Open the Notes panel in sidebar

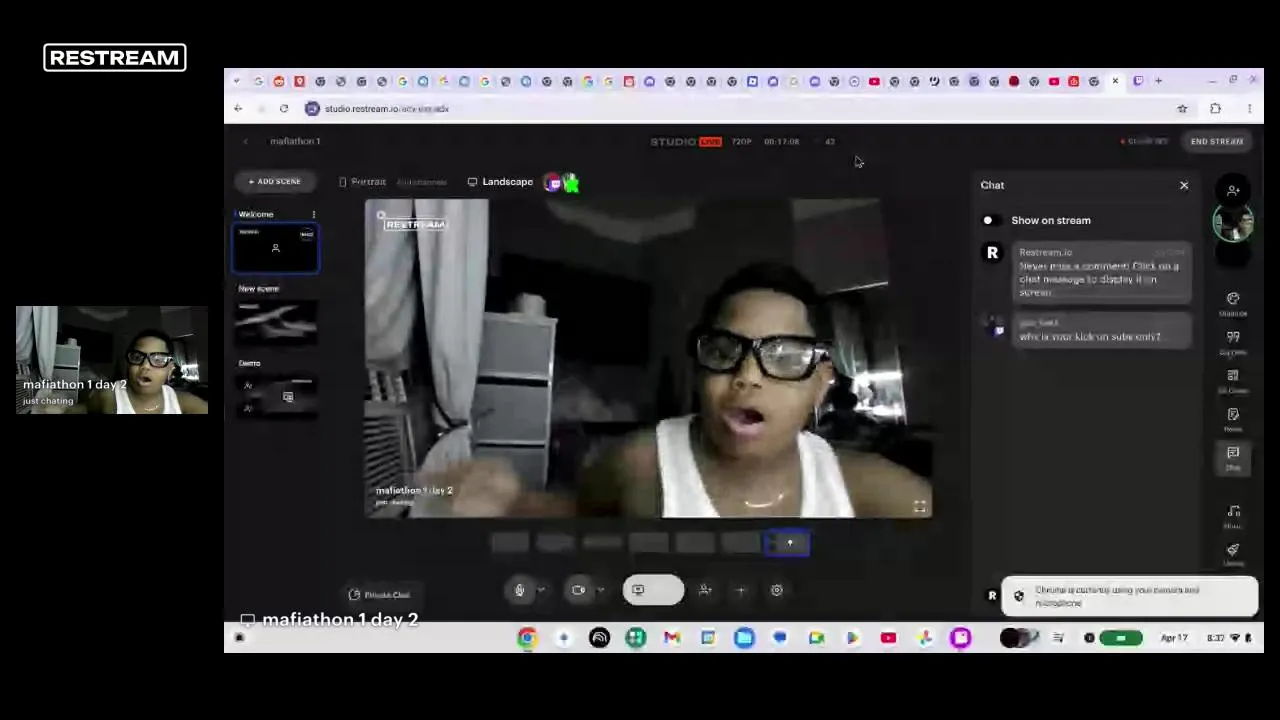(1233, 420)
